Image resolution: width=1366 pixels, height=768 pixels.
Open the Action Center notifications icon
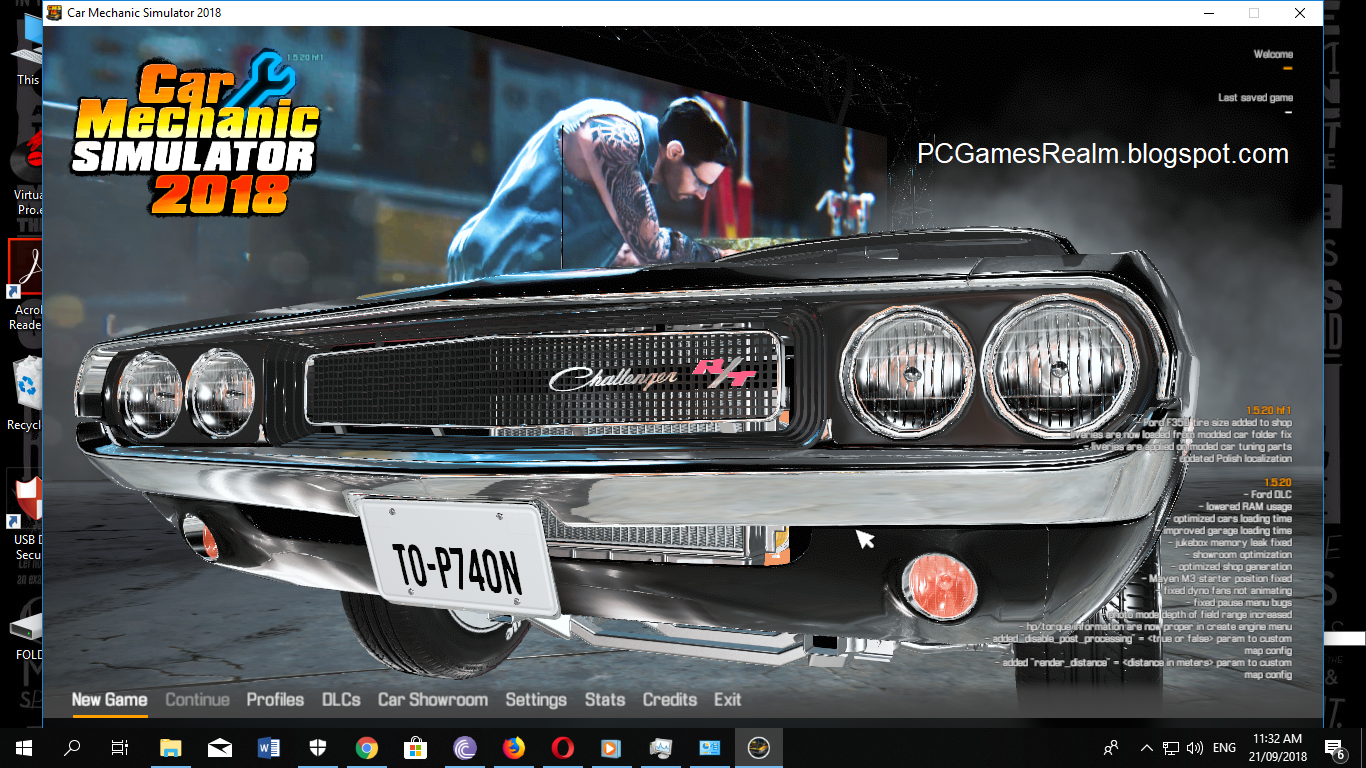(1336, 748)
